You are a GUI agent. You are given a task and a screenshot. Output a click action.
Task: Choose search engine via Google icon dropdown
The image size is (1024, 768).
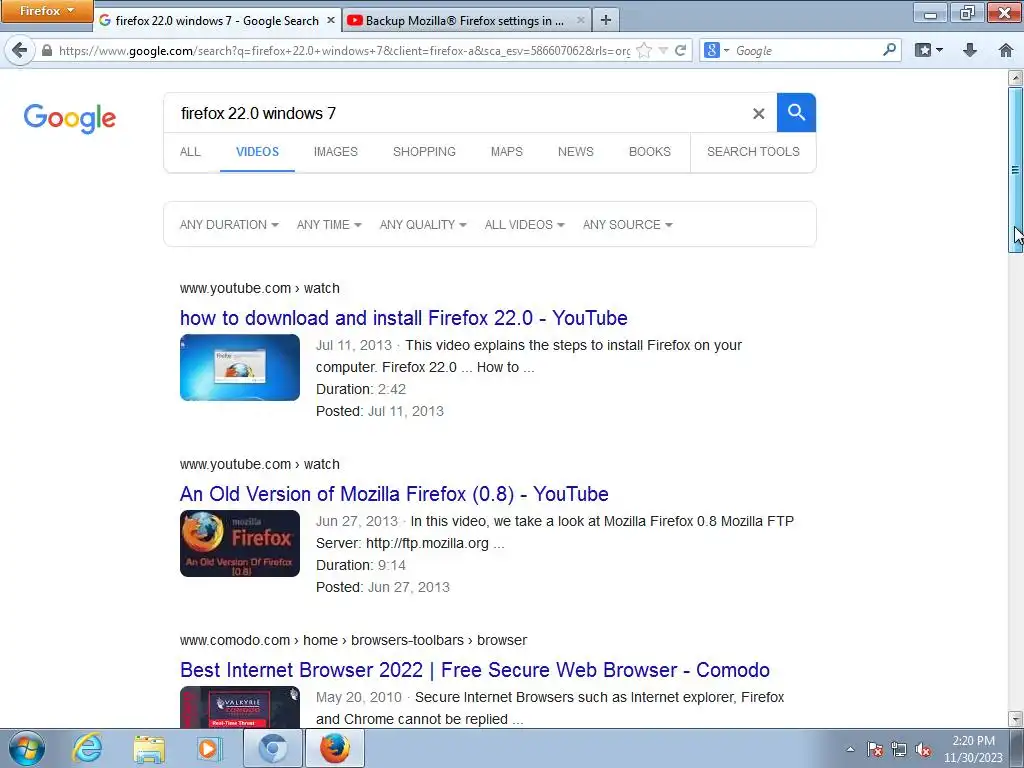716,50
